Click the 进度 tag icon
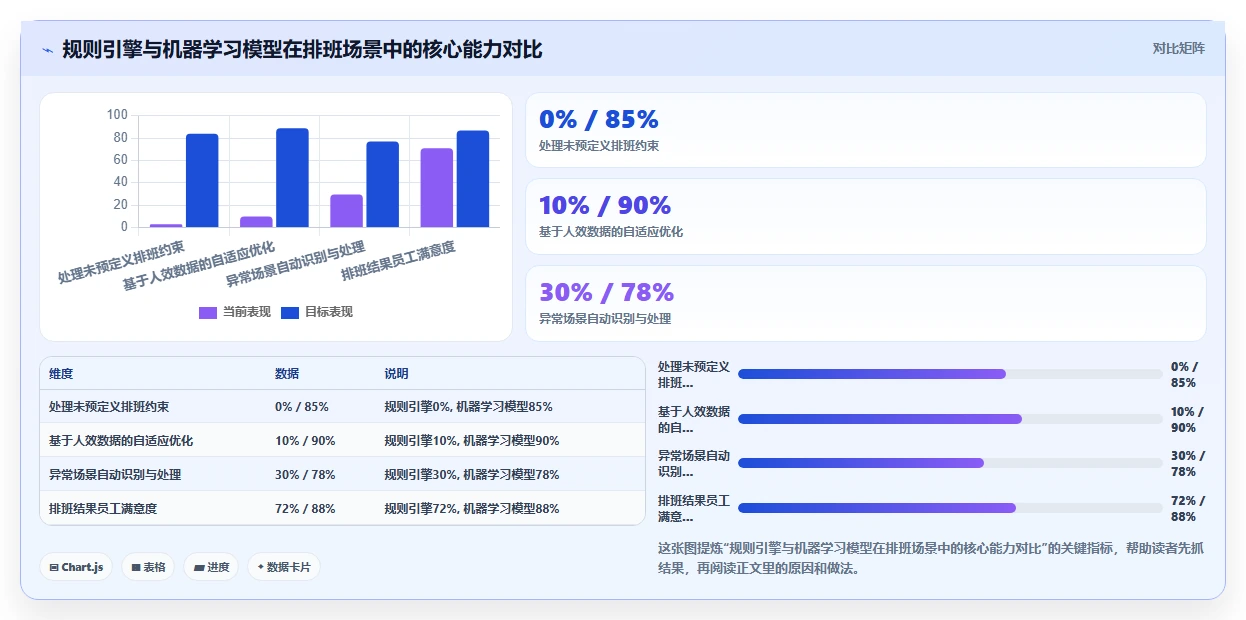 coord(199,567)
